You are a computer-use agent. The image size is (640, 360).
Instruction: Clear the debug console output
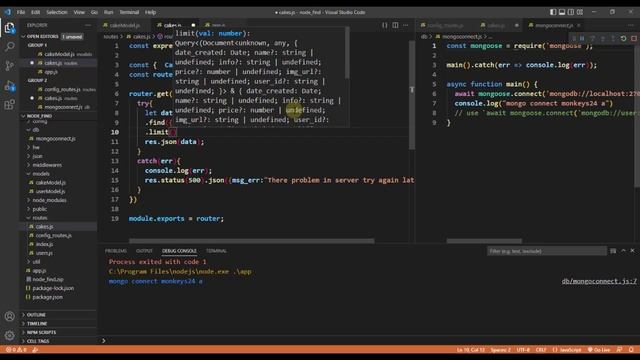(x=613, y=251)
